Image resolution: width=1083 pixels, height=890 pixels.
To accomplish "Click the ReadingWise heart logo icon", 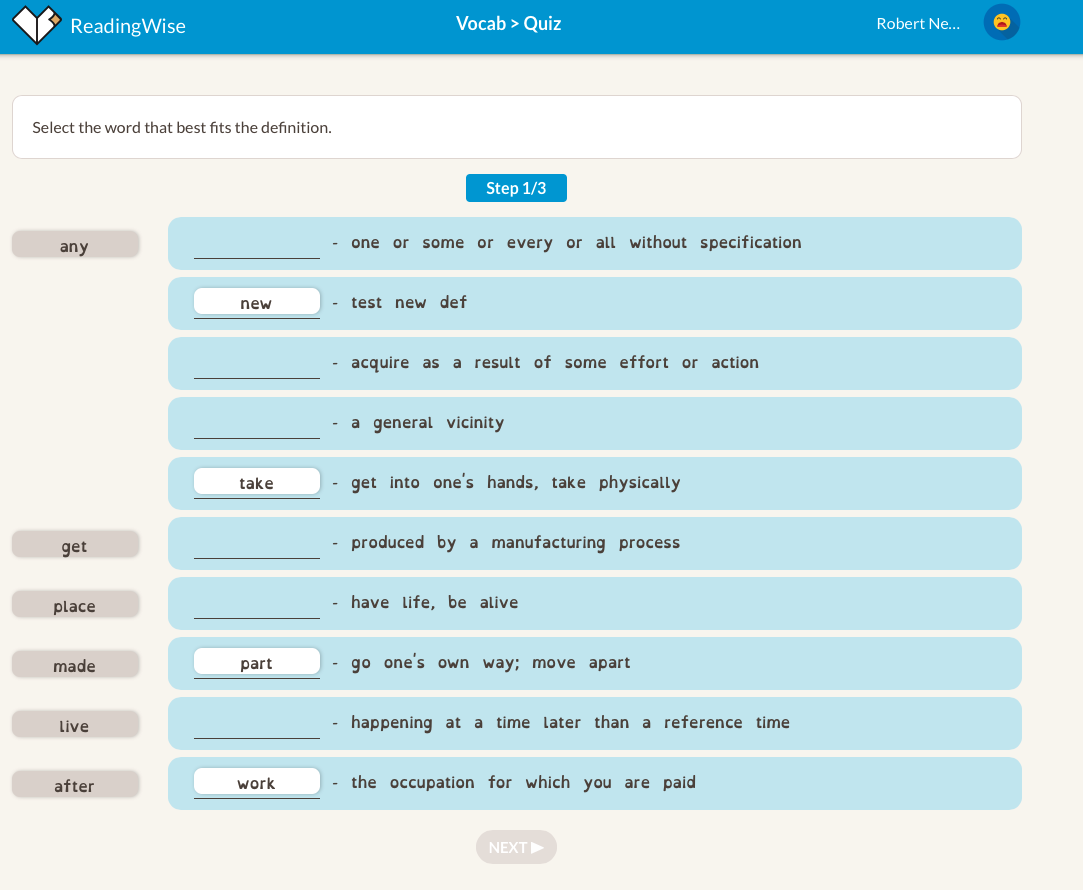I will [37, 25].
